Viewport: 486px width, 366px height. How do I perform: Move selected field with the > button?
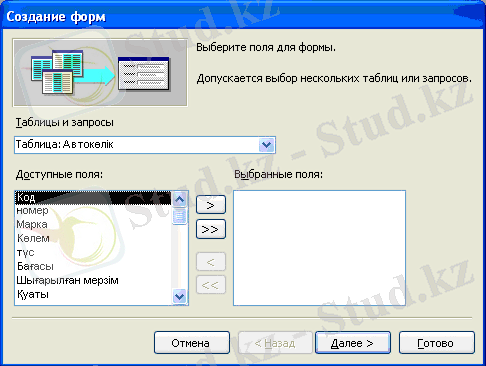(x=211, y=205)
